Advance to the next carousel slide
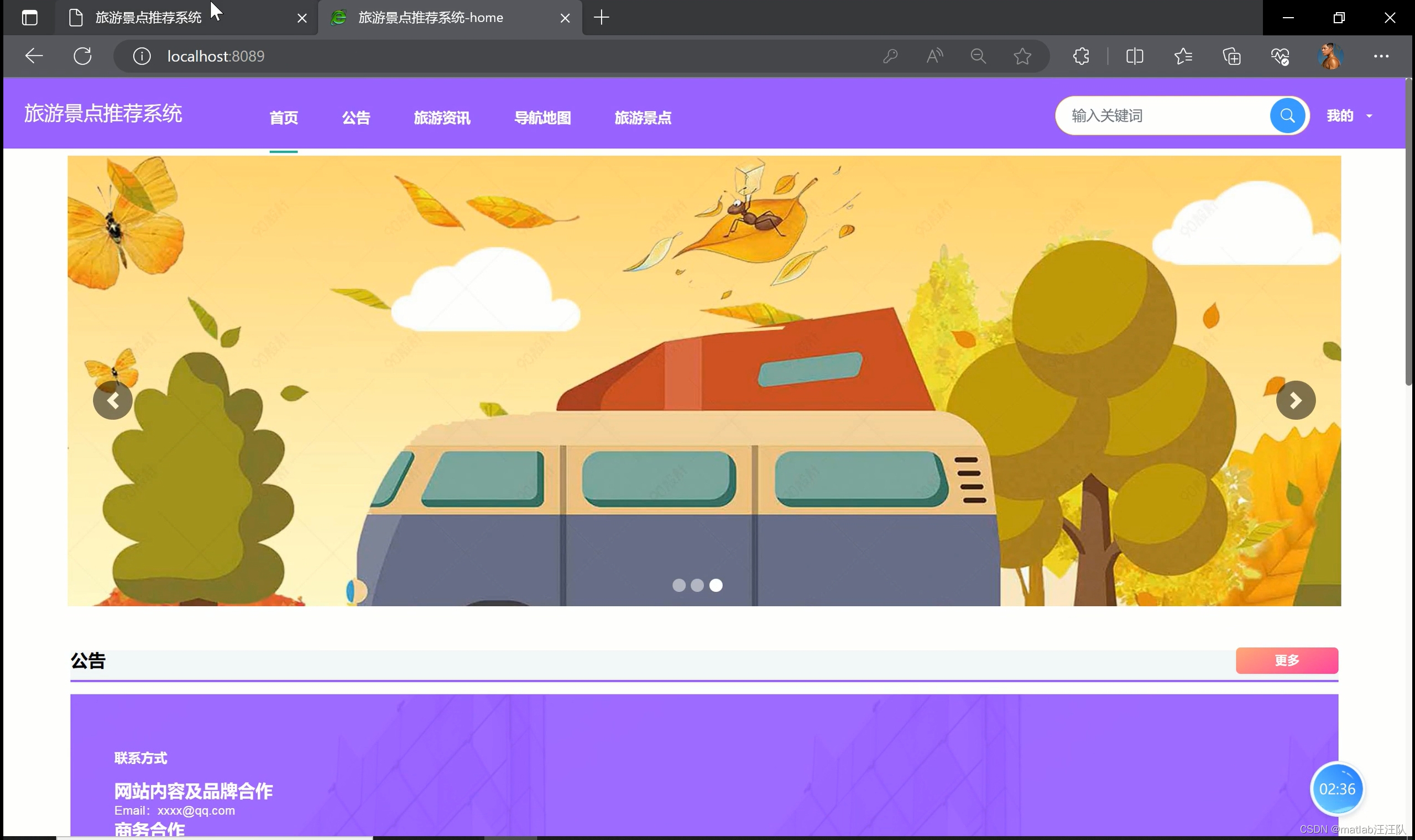 click(x=1296, y=400)
